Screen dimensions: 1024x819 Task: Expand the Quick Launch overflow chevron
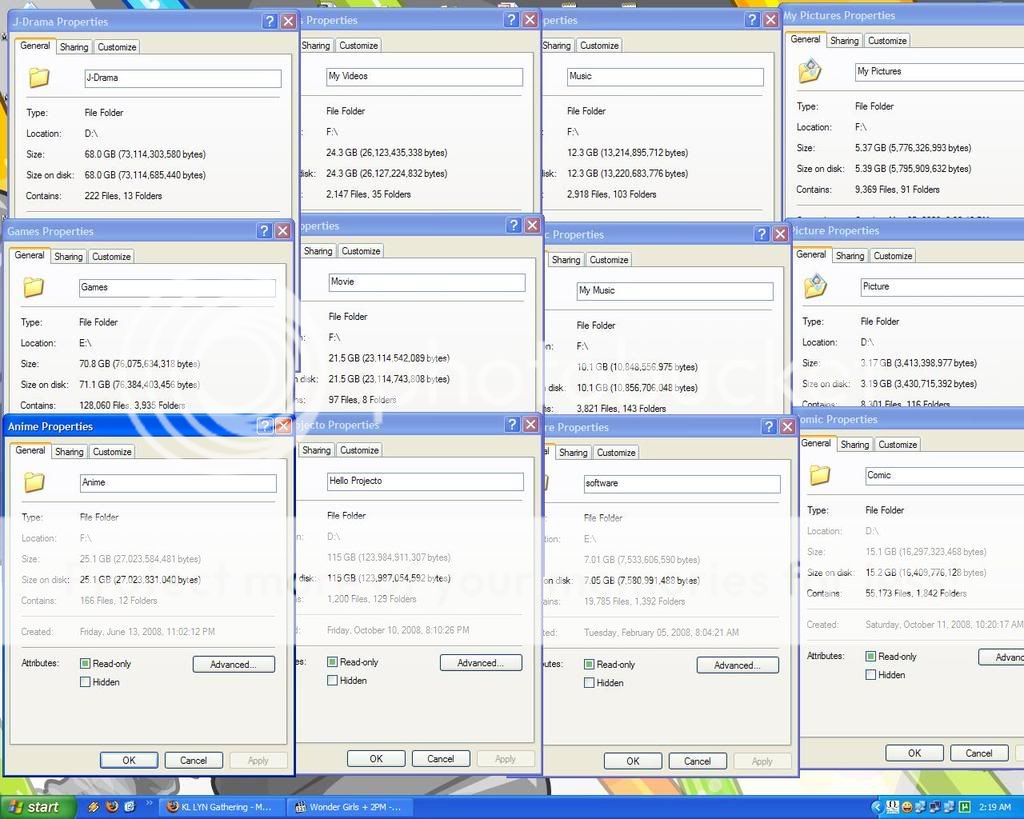pos(150,803)
